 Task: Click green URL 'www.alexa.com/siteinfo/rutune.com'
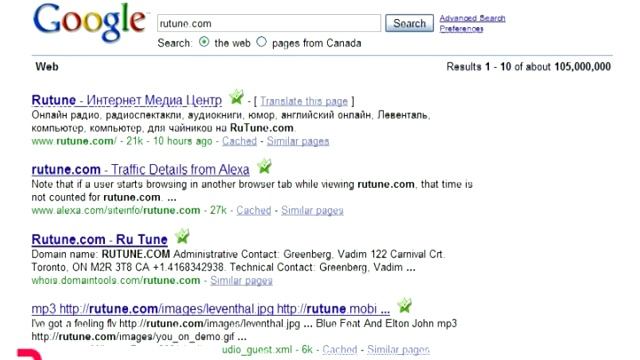(116, 211)
